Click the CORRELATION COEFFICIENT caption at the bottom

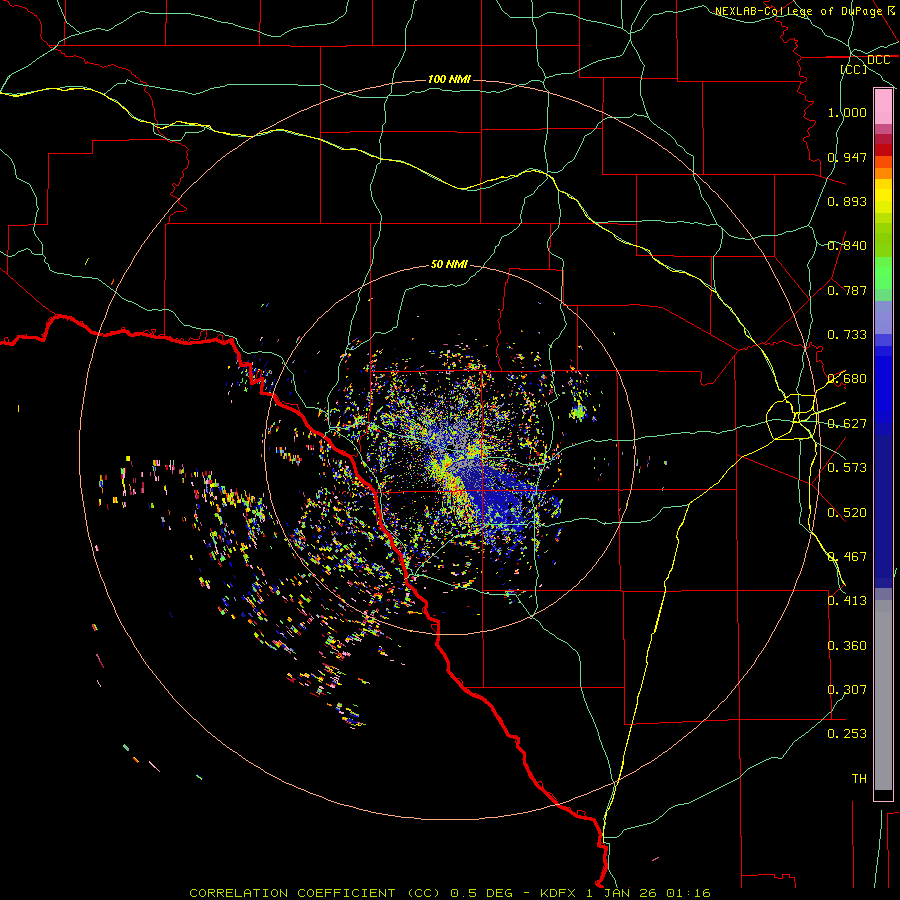click(x=449, y=893)
